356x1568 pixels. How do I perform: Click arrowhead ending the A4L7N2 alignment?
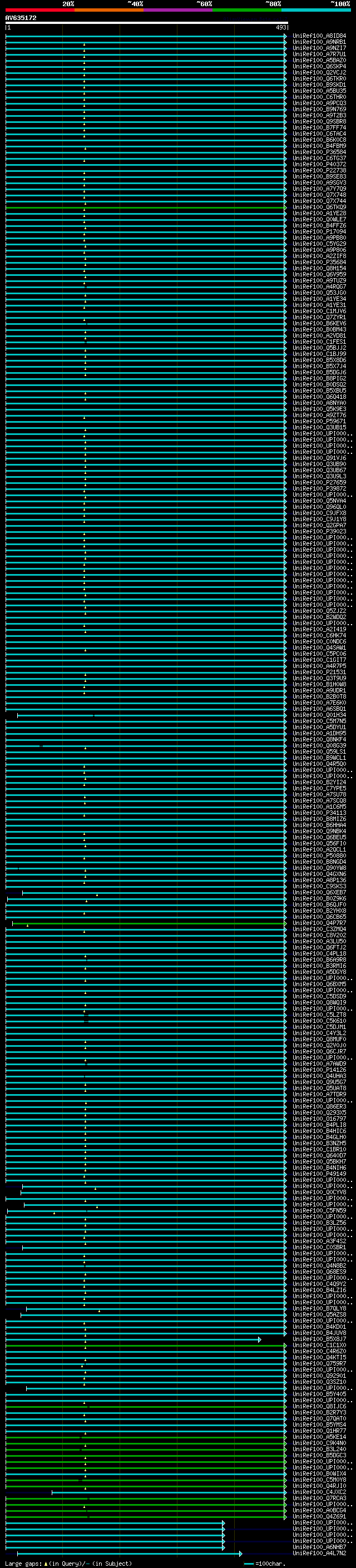click(x=241, y=1554)
